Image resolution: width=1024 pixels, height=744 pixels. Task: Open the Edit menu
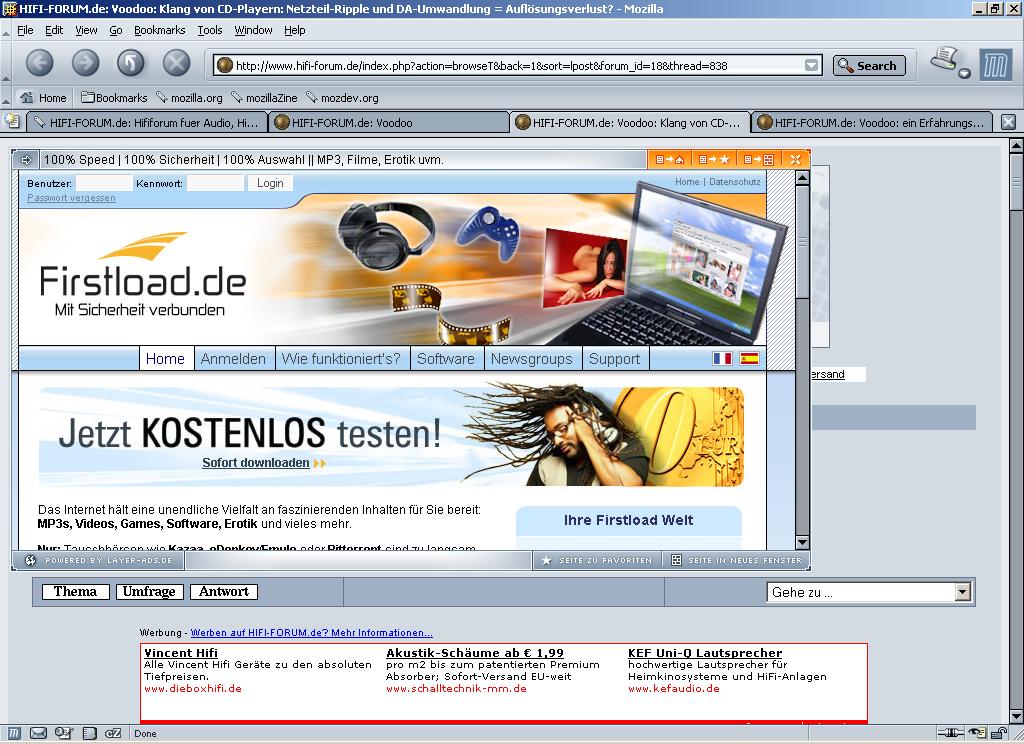54,30
